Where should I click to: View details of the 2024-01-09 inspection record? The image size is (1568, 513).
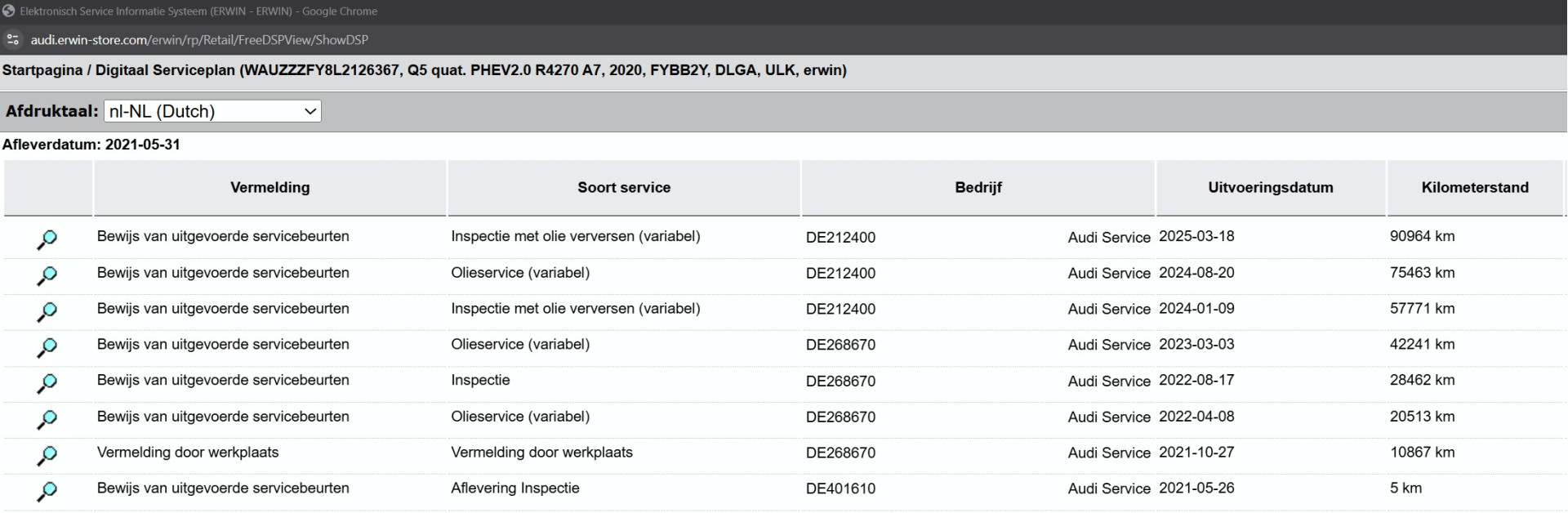[x=47, y=311]
